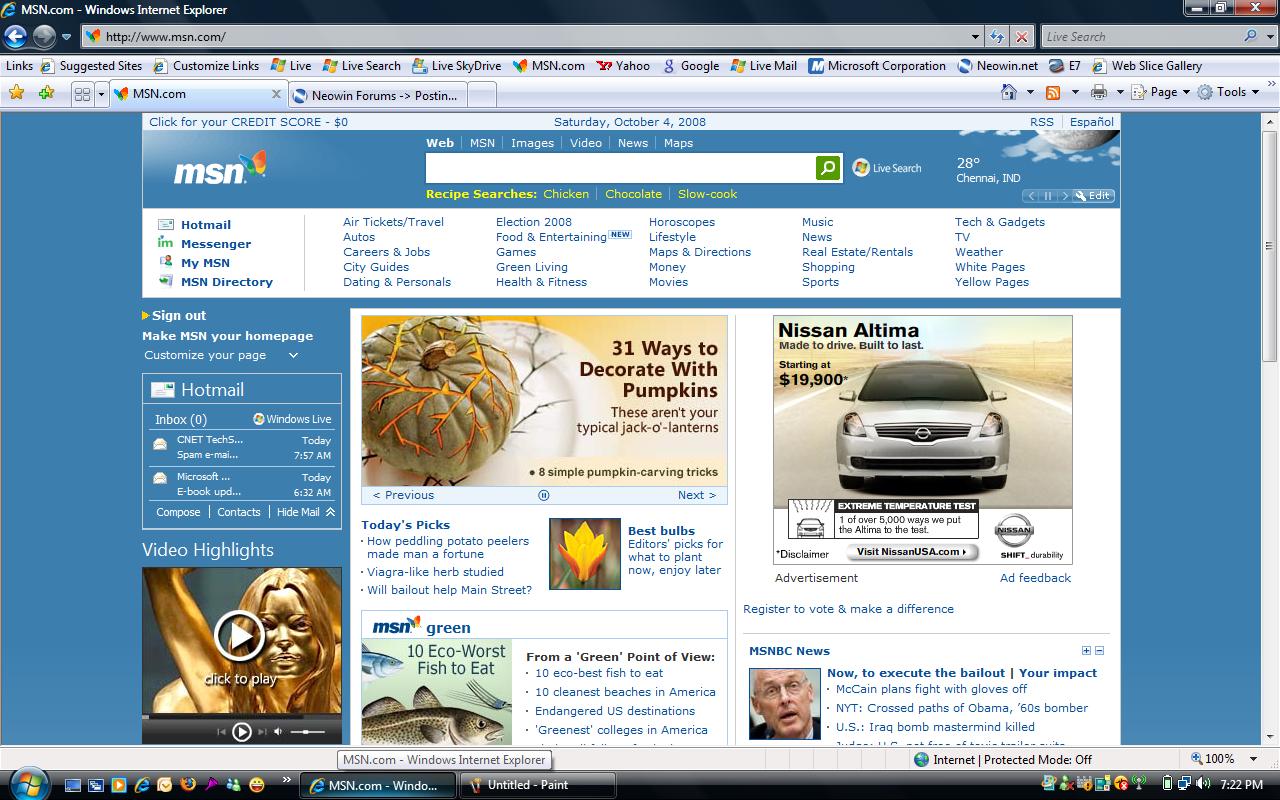Open the Tools menu dropdown
Screen dimensions: 1280x800
click(x=1229, y=92)
